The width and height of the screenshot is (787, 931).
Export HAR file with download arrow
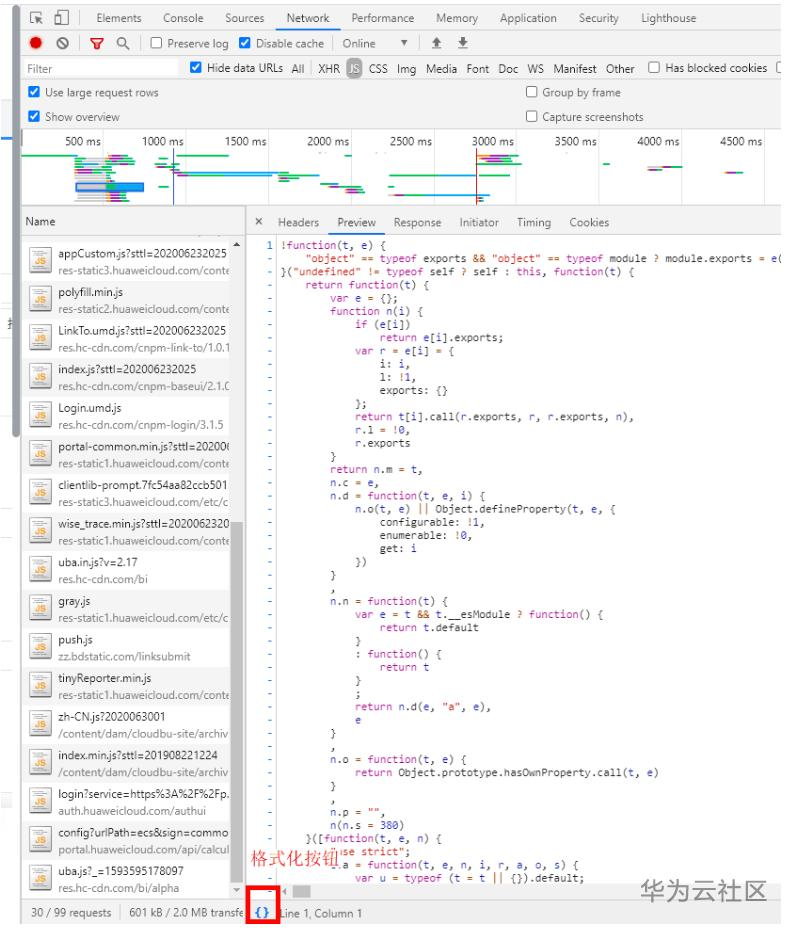click(463, 43)
